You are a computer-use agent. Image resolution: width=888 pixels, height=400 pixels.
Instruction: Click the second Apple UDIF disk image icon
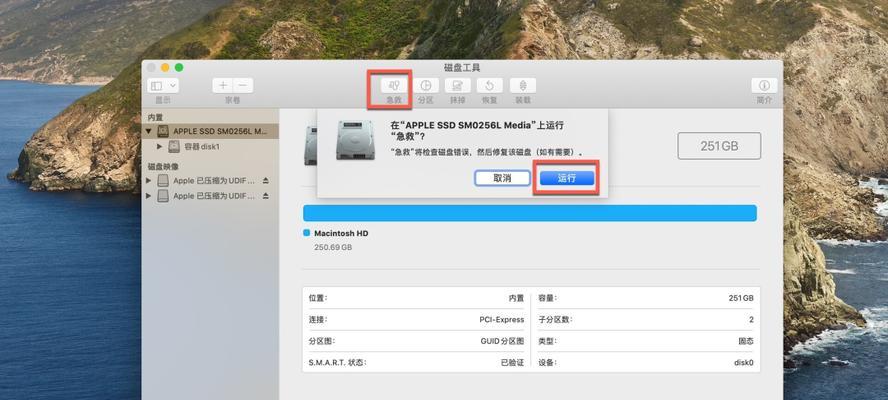pos(163,196)
